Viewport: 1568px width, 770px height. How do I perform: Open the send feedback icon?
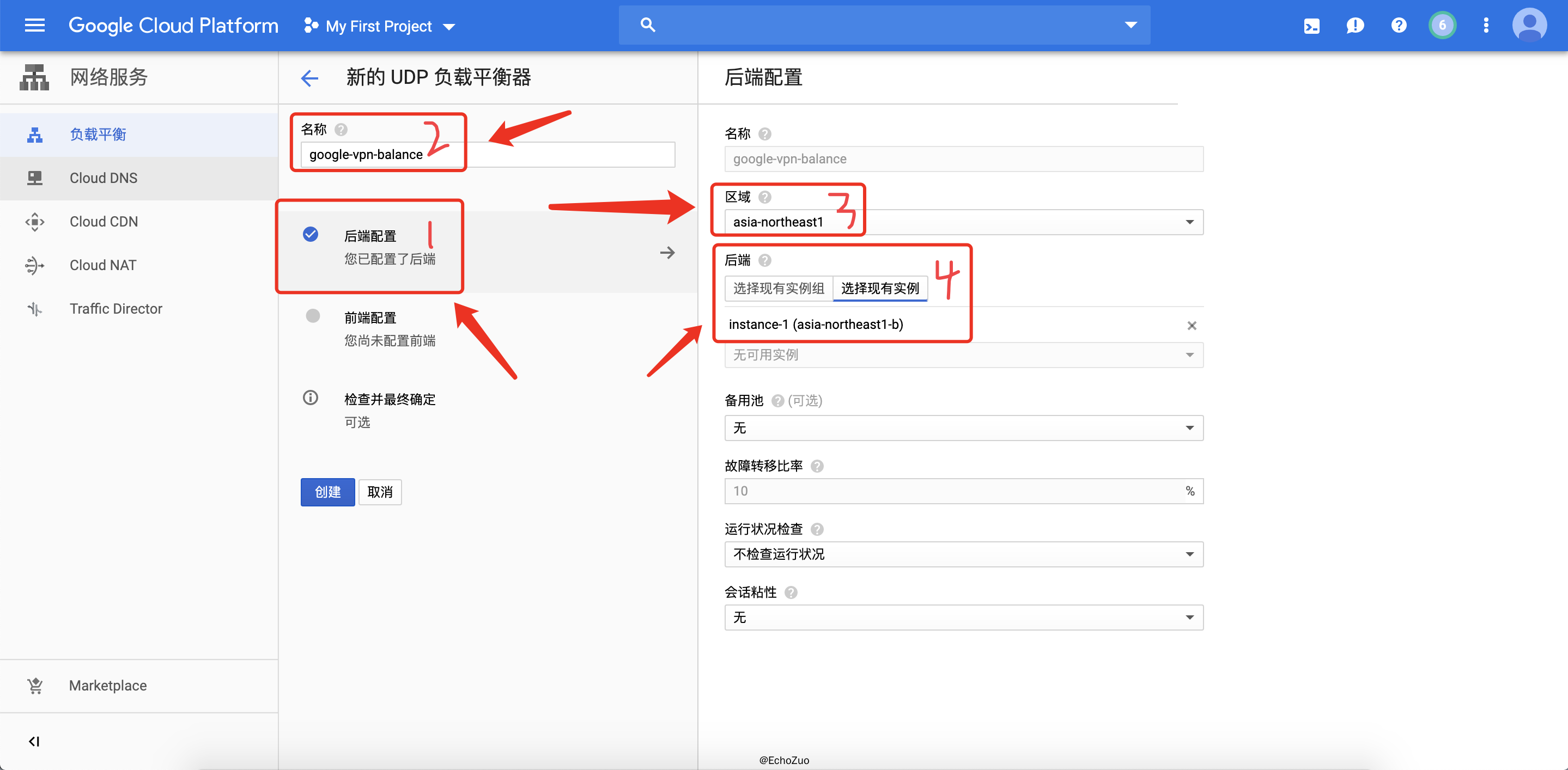[x=1355, y=26]
